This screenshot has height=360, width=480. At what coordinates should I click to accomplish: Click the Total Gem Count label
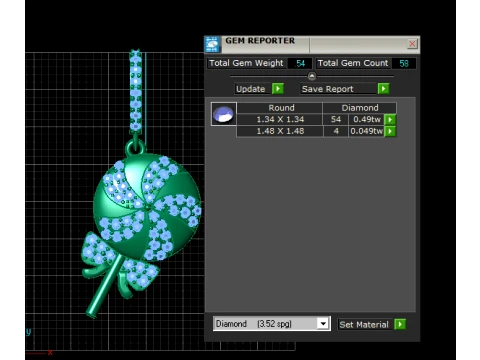(353, 63)
